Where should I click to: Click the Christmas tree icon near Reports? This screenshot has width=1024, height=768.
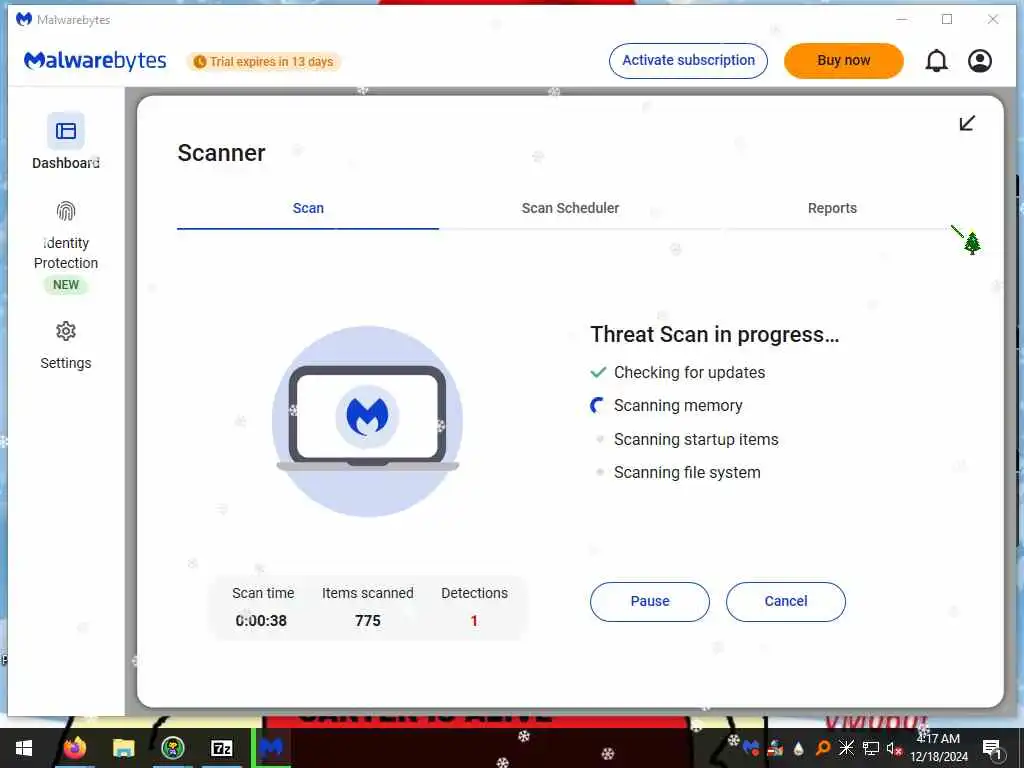pos(972,243)
